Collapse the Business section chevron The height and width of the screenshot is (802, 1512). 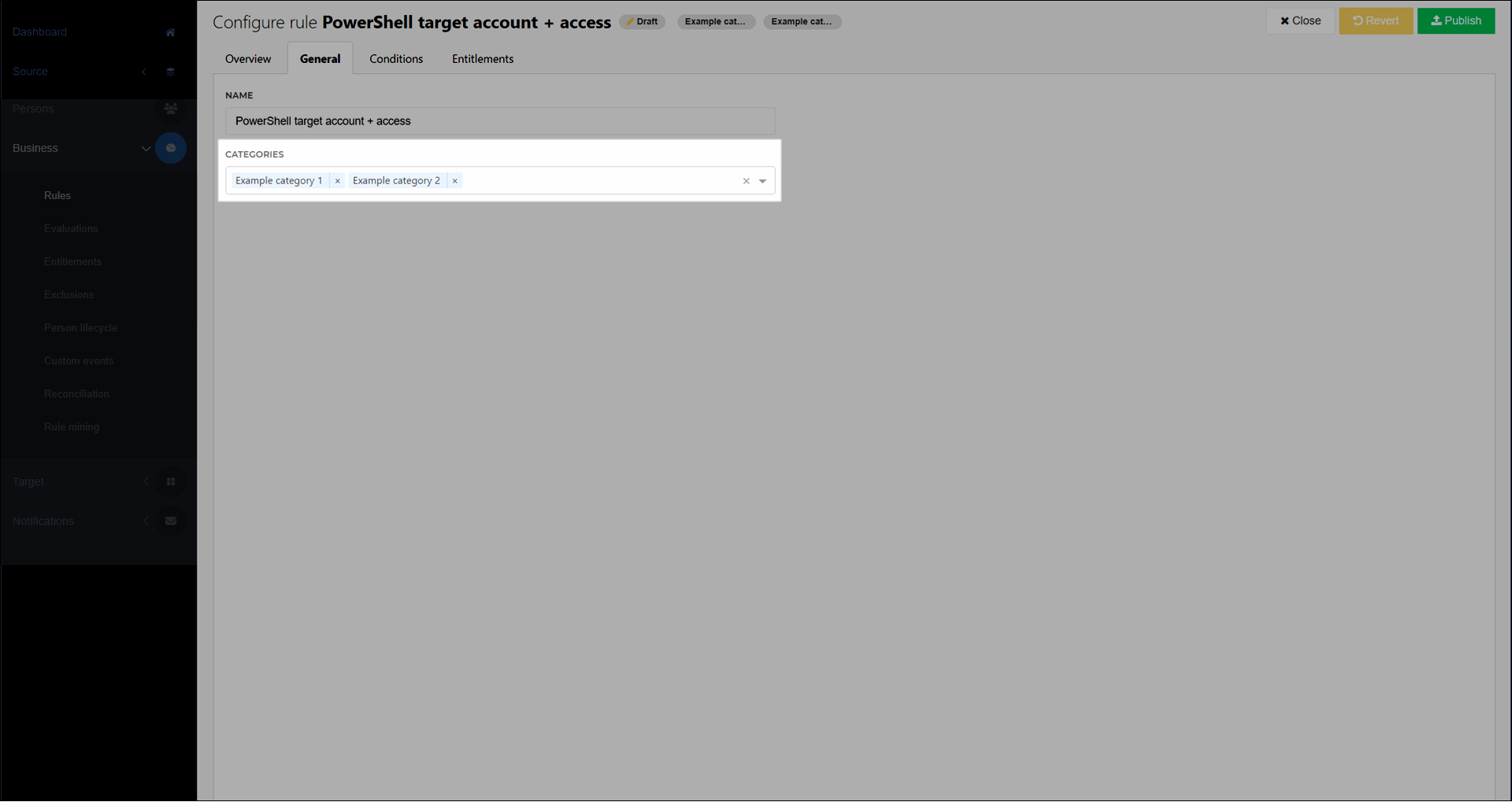pyautogui.click(x=146, y=148)
